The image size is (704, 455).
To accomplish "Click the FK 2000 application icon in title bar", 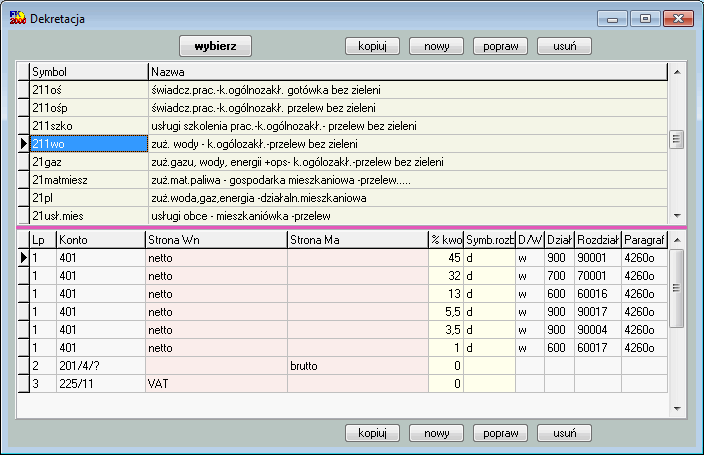I will point(18,18).
